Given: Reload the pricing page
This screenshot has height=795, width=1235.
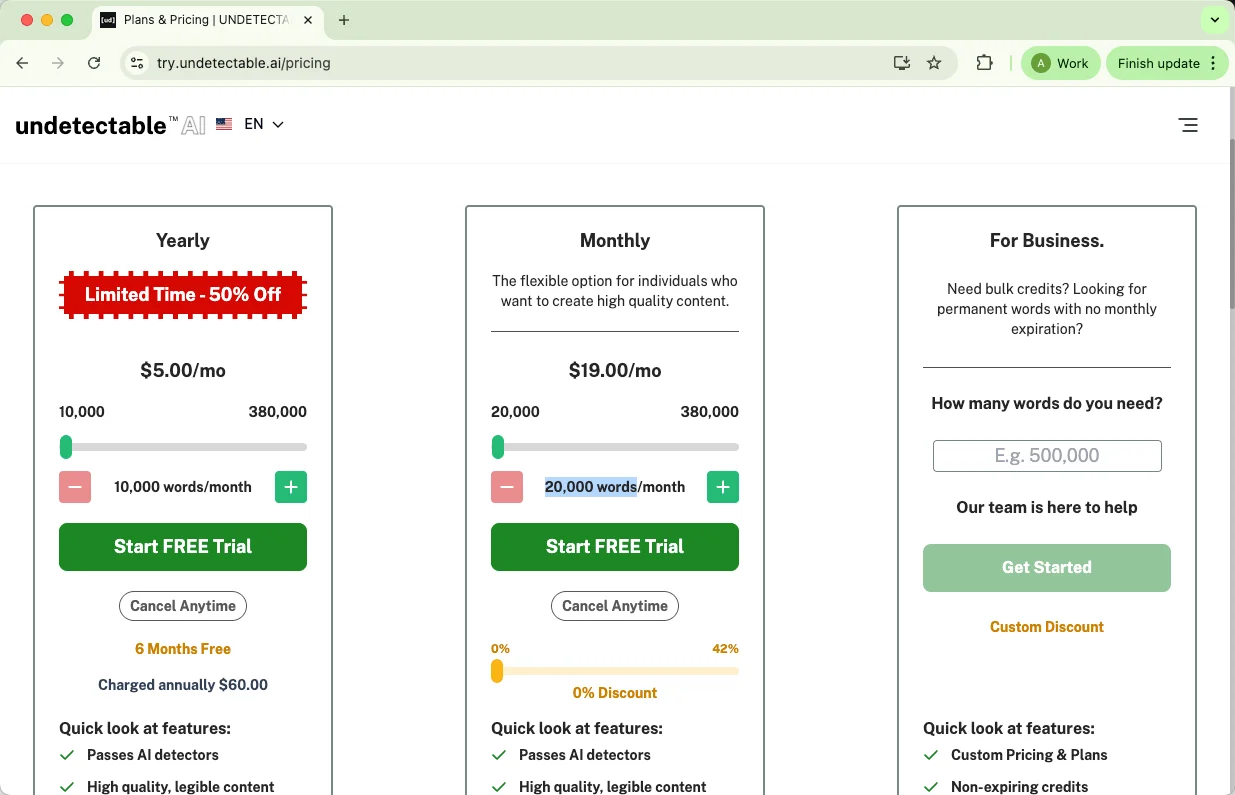Looking at the screenshot, I should pos(94,63).
